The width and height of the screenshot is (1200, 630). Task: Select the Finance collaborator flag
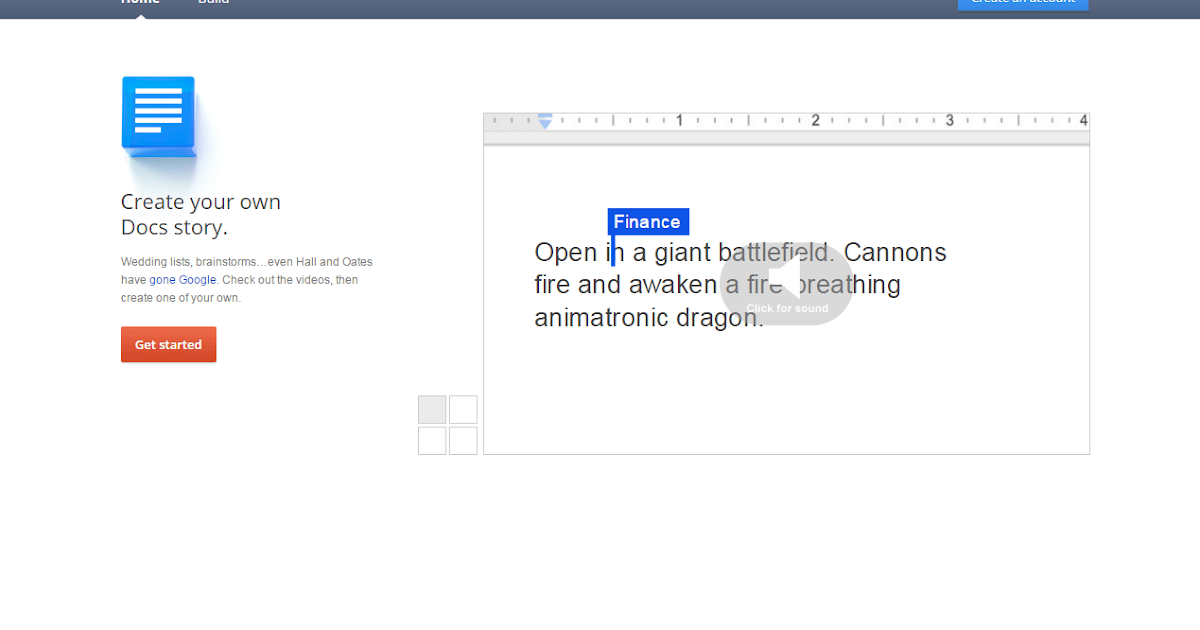[x=648, y=221]
